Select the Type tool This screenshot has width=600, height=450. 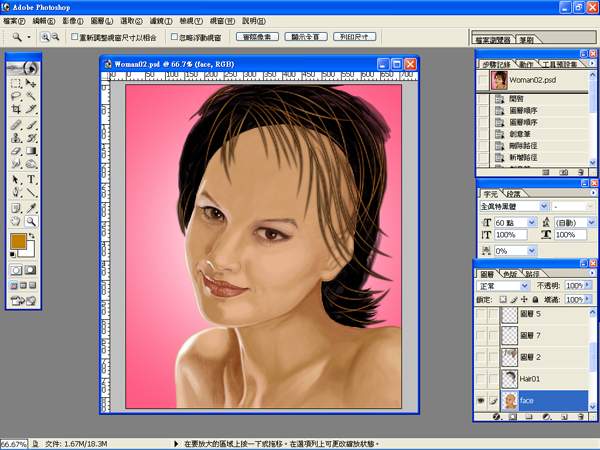click(31, 179)
